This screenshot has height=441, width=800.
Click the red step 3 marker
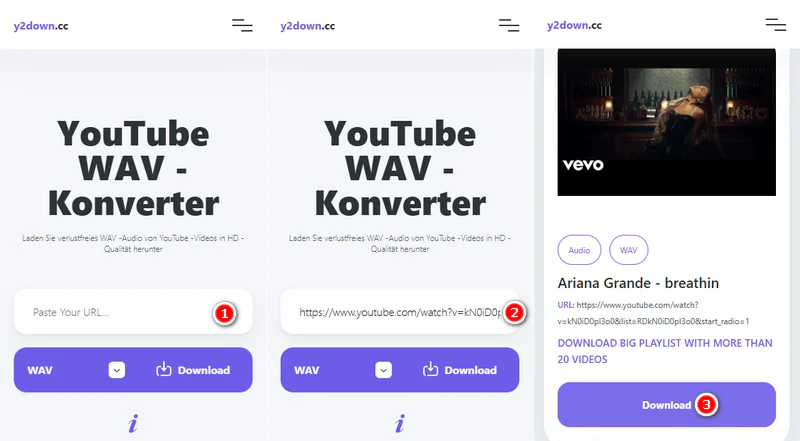pyautogui.click(x=706, y=405)
